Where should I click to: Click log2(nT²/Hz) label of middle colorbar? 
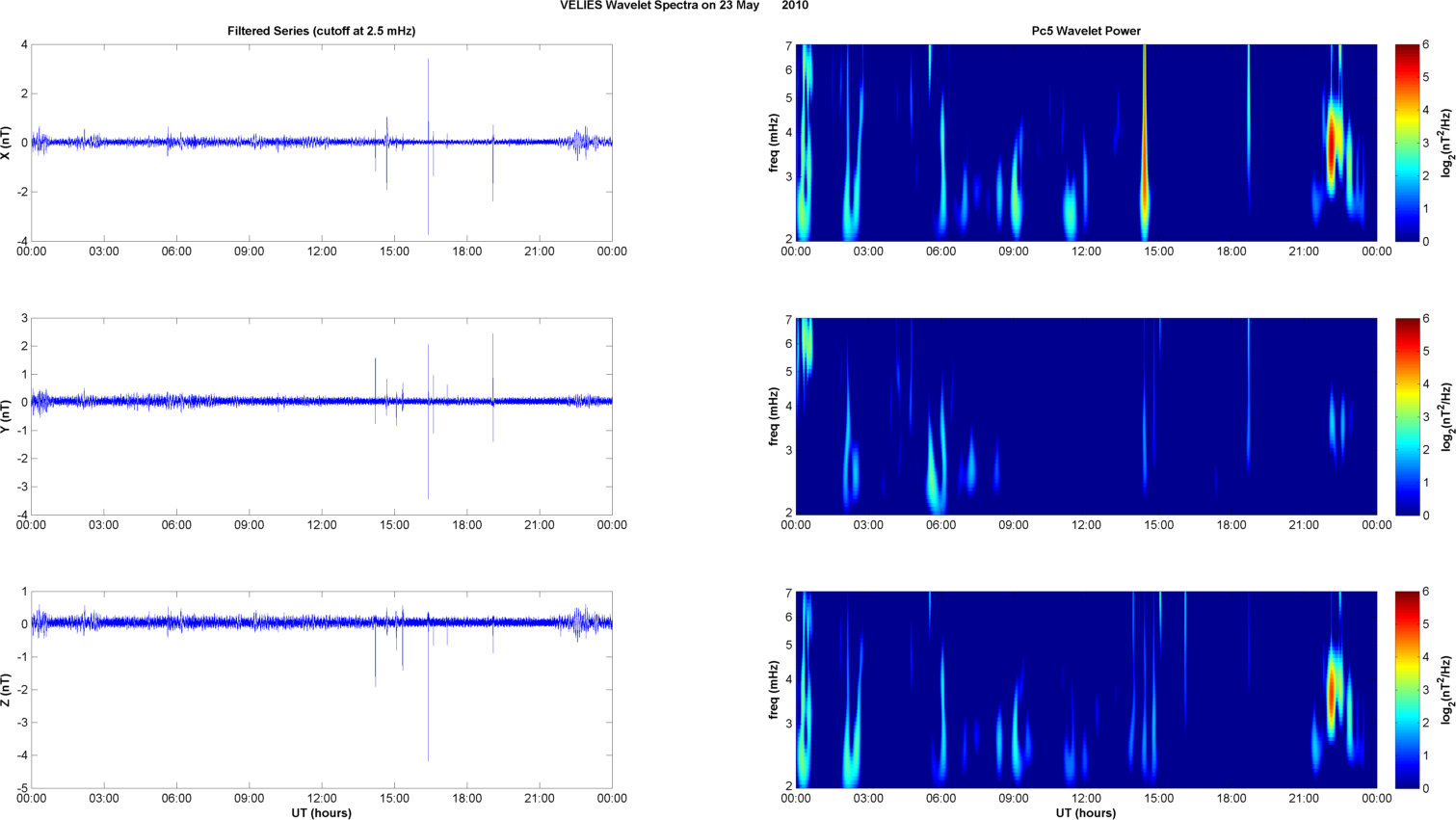point(1446,416)
